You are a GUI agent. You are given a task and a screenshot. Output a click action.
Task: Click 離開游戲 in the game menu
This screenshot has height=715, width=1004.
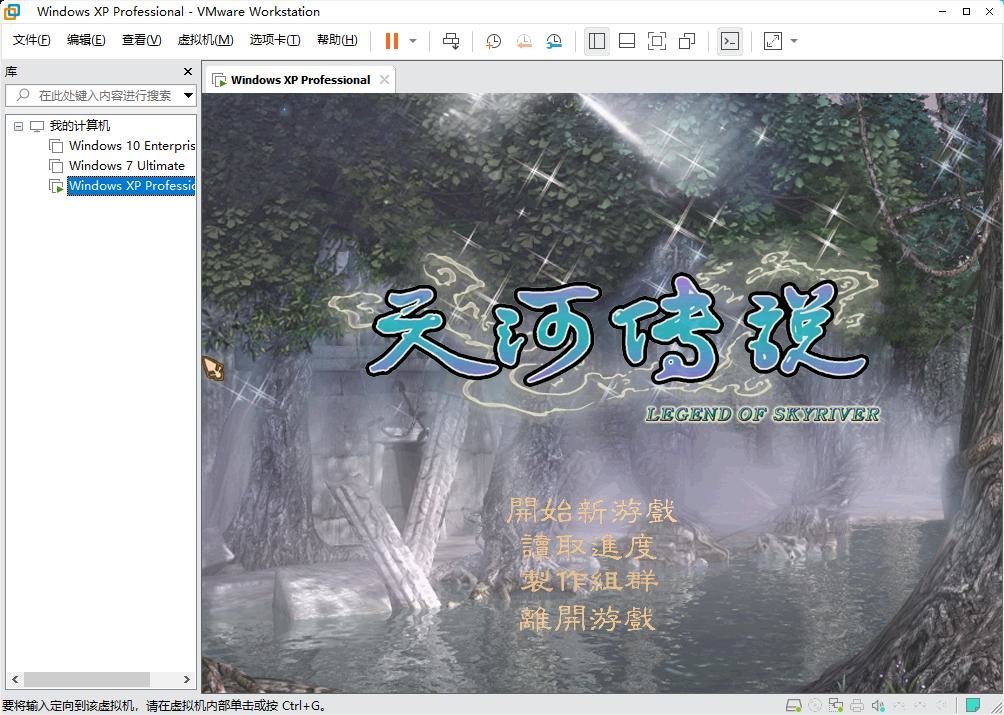587,619
